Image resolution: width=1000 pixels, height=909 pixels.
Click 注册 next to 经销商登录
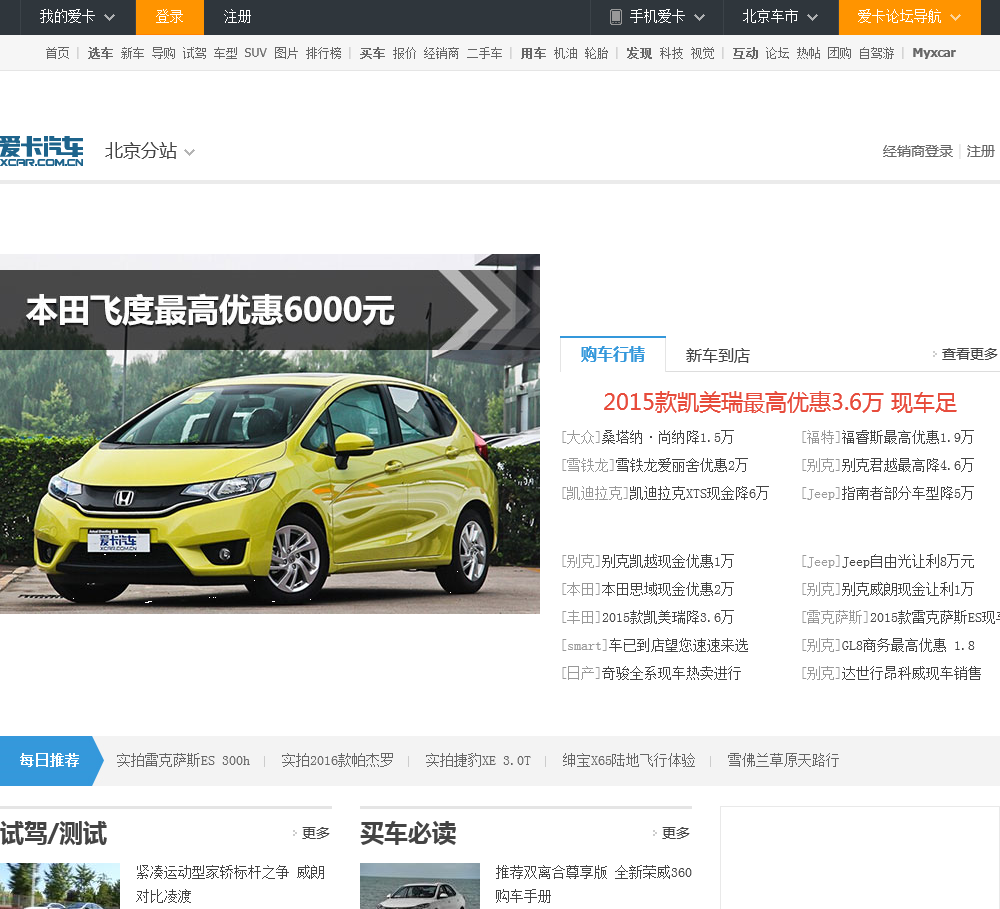click(980, 151)
